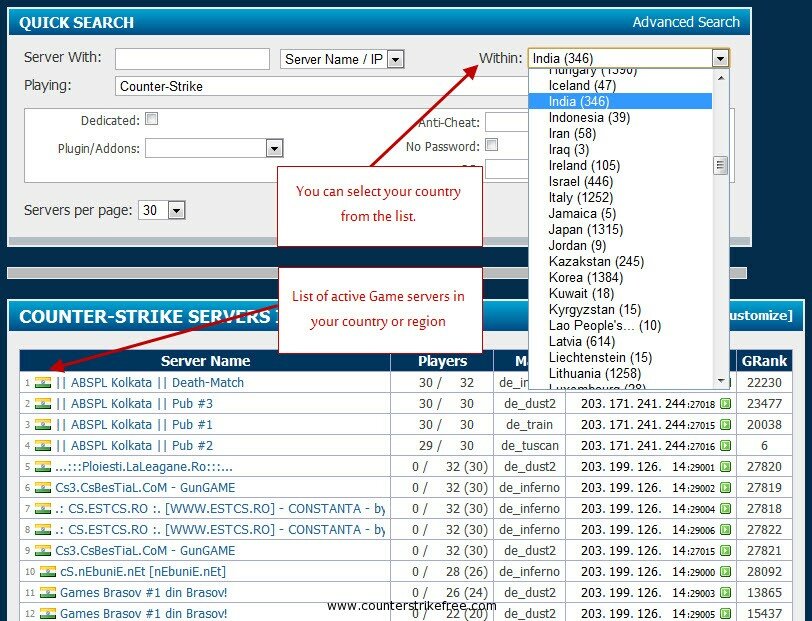Click the green icon beside port 29000
This screenshot has width=812, height=621.
coord(725,572)
